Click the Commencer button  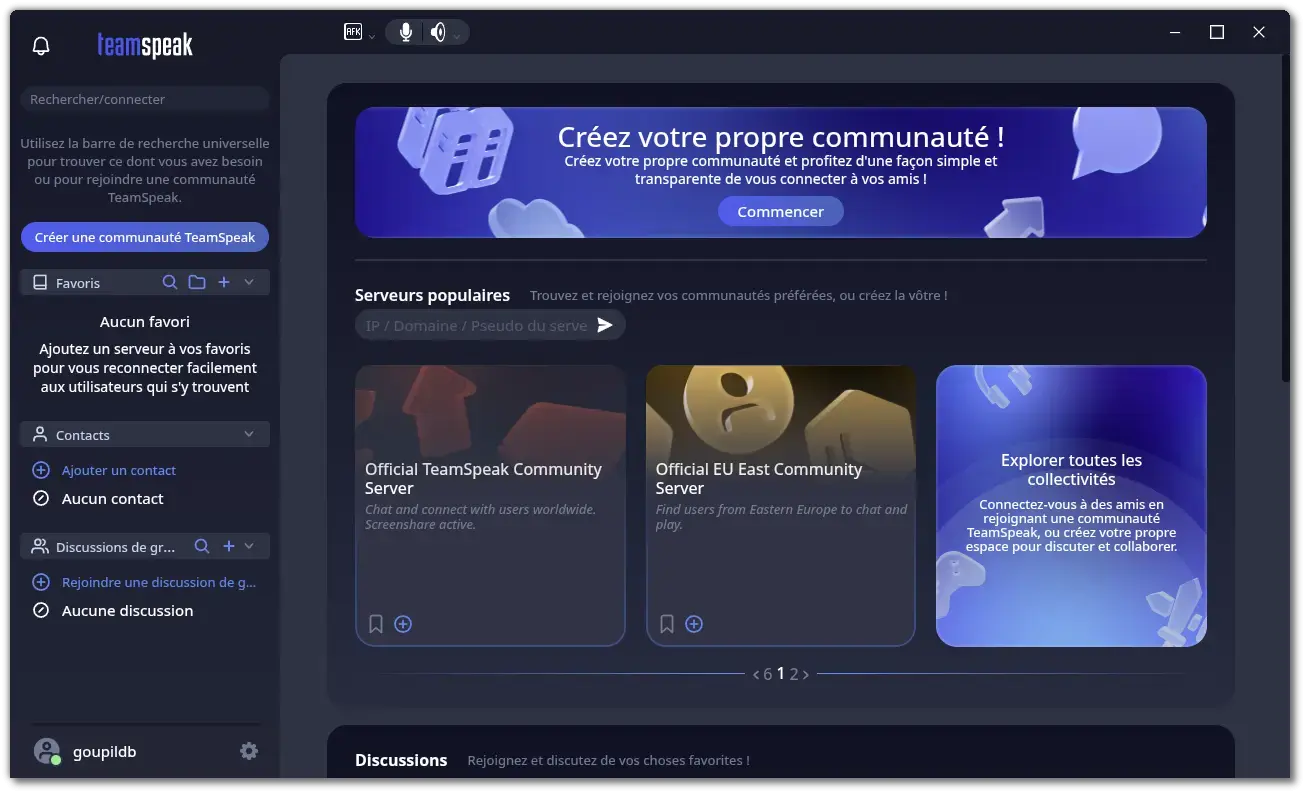[x=780, y=212]
